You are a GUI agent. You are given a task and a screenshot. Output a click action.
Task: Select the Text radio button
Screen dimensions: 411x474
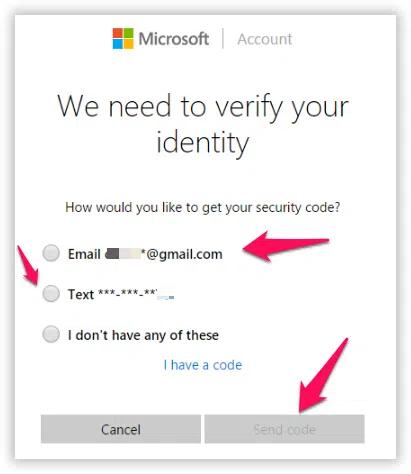pos(51,294)
